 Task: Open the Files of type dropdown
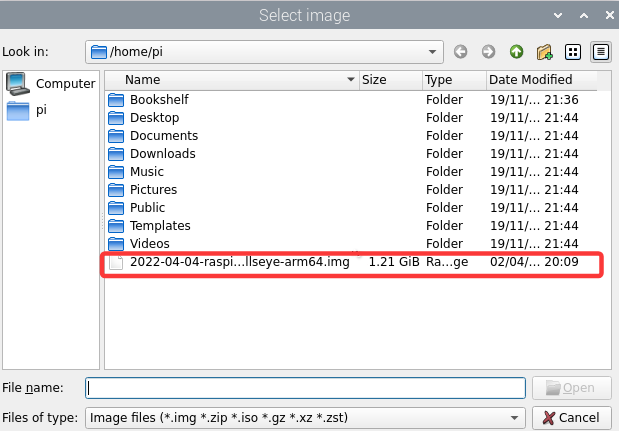tap(515, 417)
